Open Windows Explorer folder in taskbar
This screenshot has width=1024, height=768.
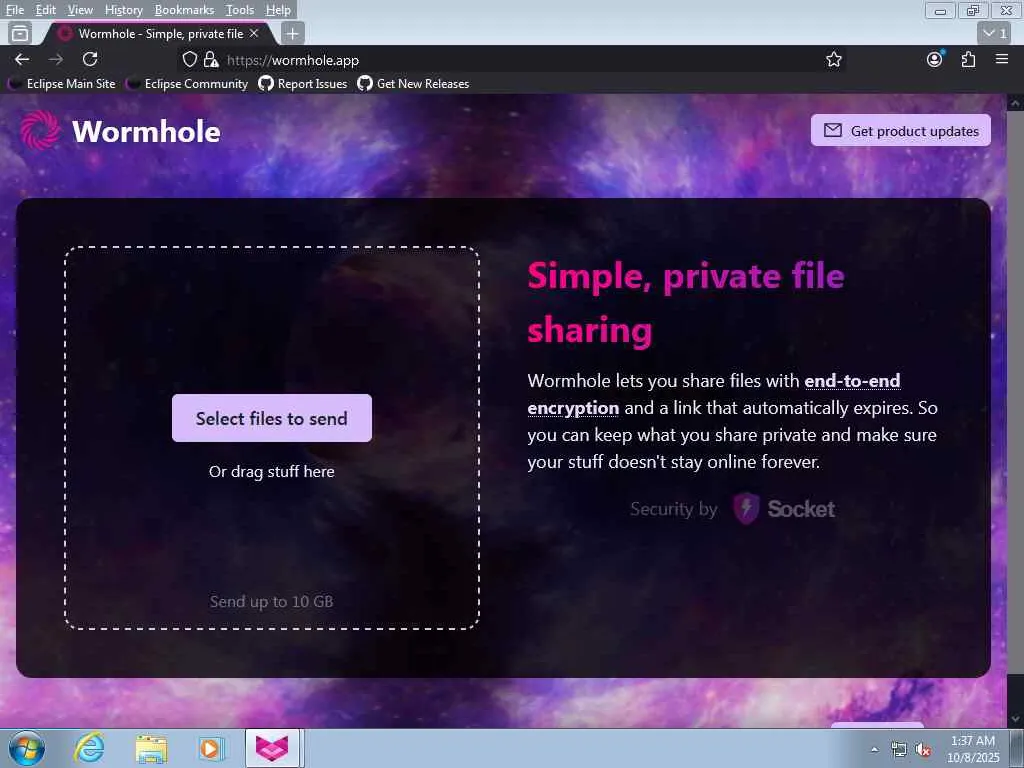(x=151, y=748)
